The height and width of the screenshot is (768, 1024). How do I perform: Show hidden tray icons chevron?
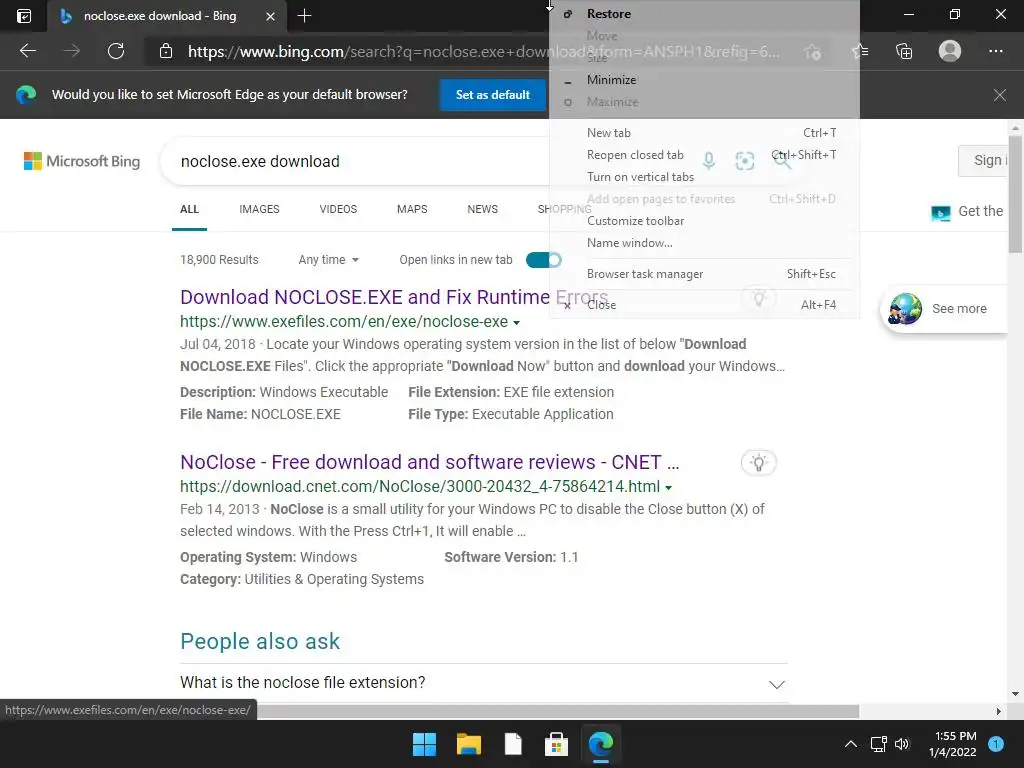coord(850,744)
